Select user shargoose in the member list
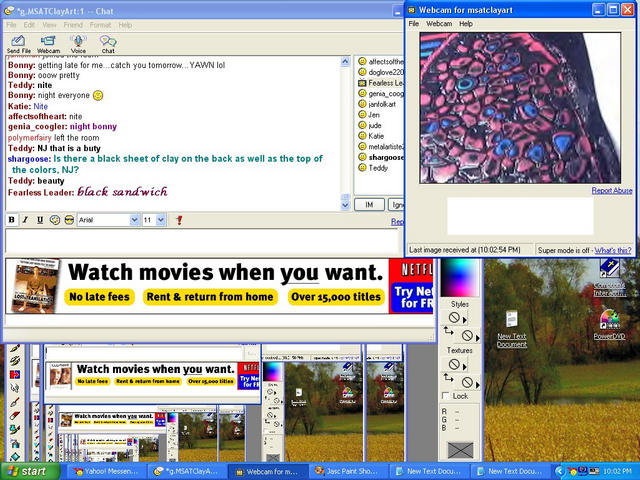 (x=381, y=157)
